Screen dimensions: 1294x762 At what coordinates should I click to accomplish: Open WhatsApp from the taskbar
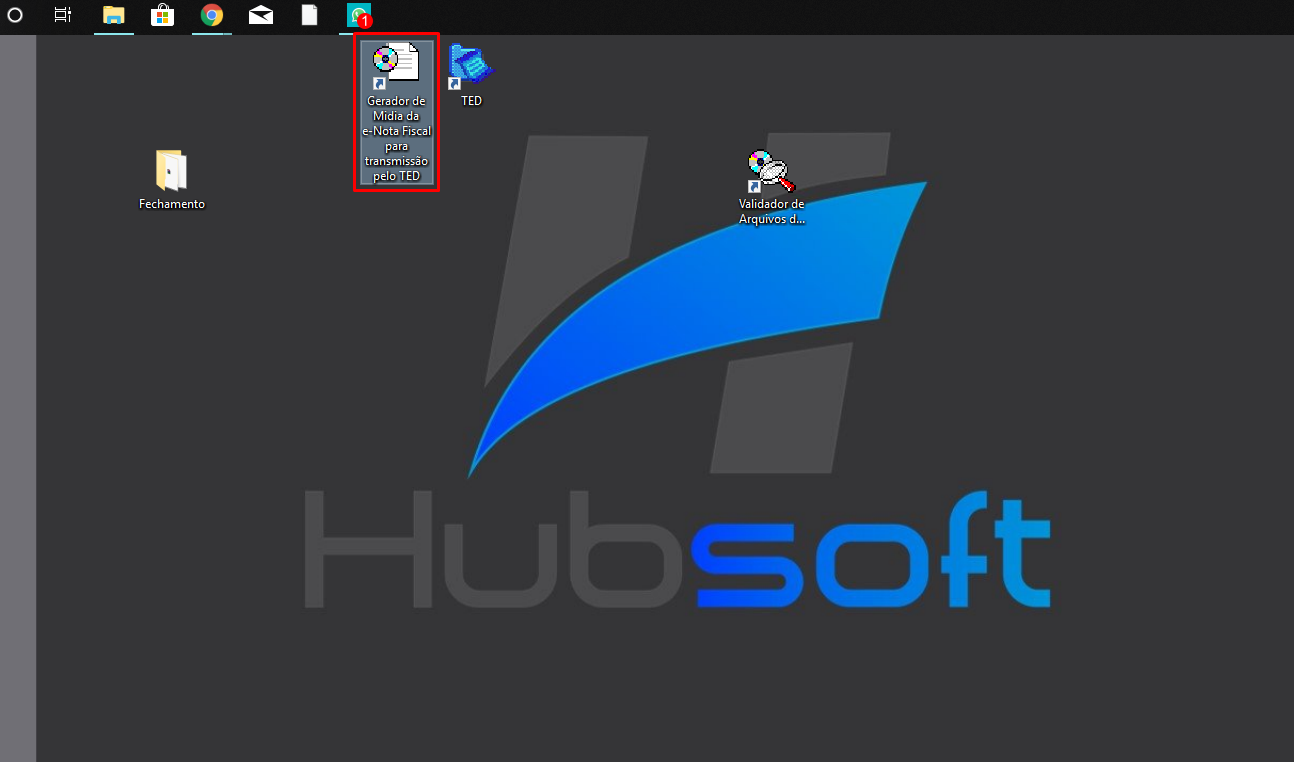pos(358,15)
